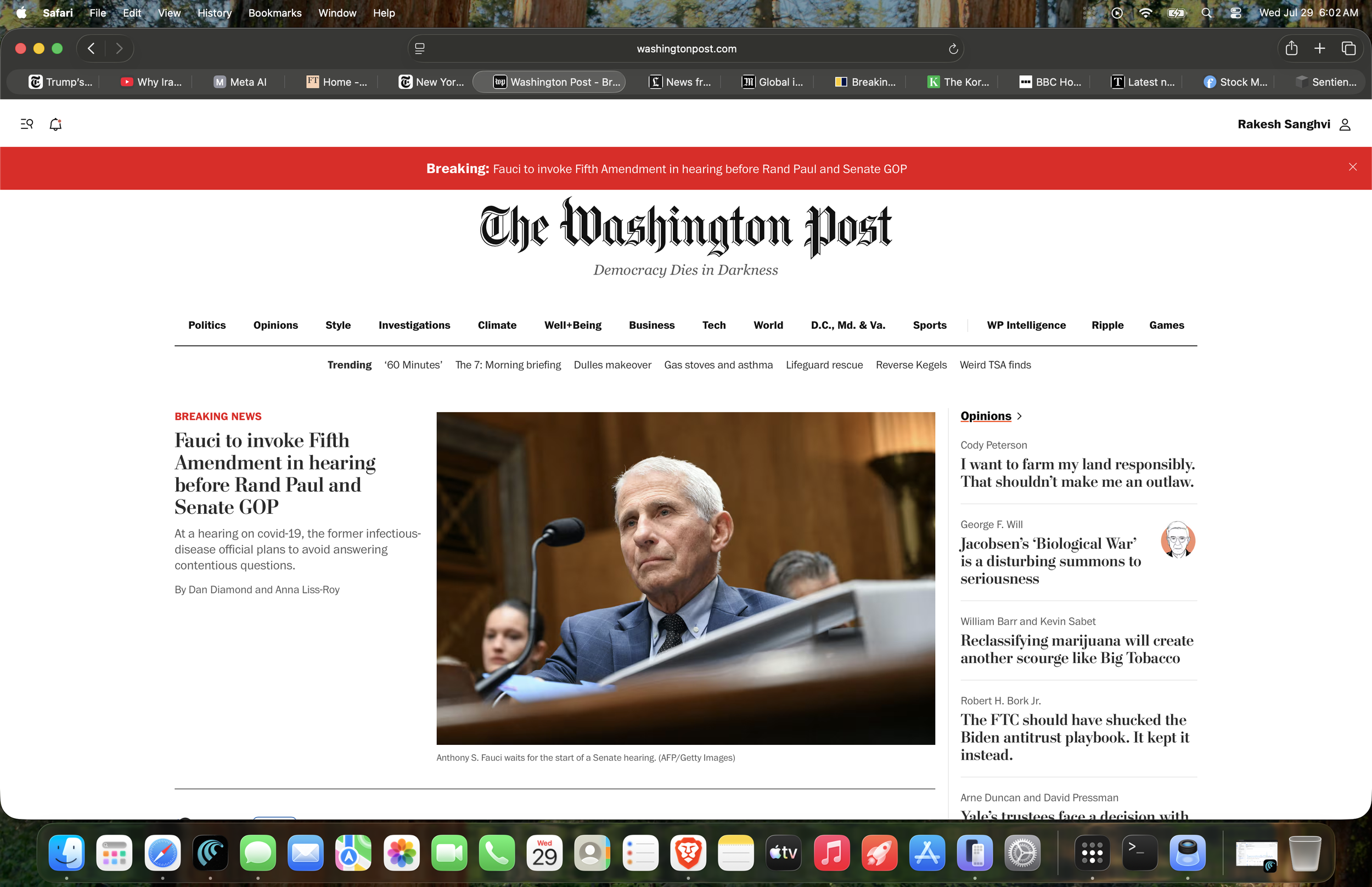Switch to the Why Ira... tab
The image size is (1372, 887).
coord(151,82)
